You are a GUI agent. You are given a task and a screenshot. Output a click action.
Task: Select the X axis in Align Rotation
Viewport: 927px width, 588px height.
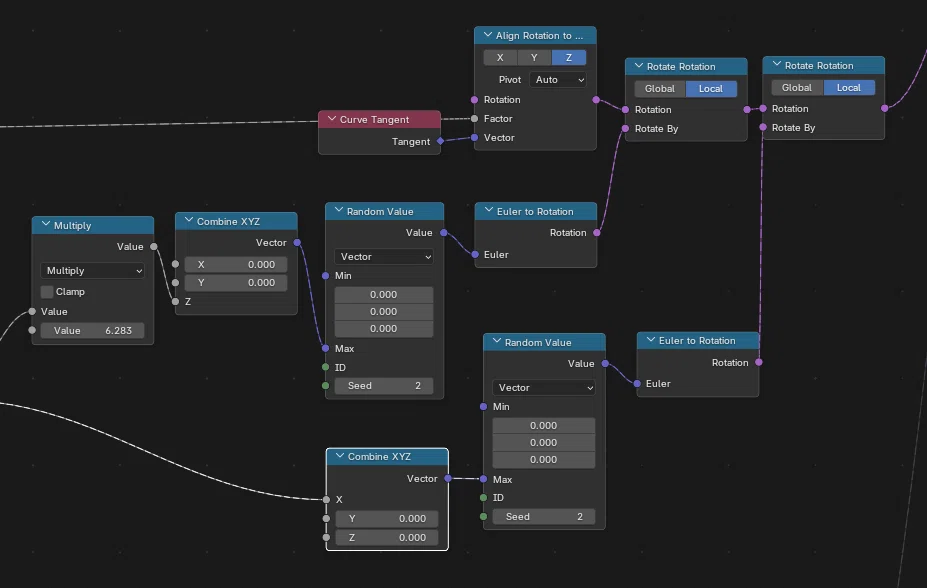pos(500,57)
